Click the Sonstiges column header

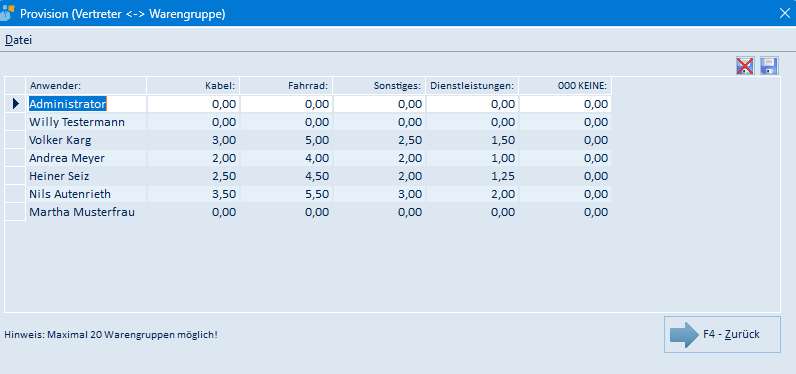(379, 86)
